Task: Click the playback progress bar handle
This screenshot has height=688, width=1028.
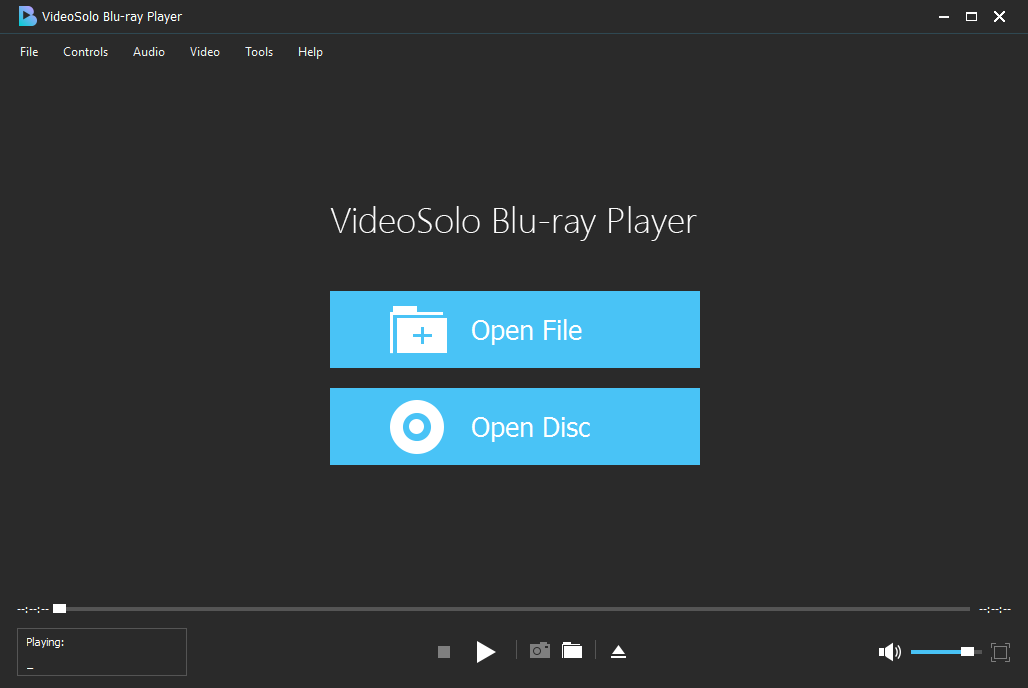Action: (x=60, y=609)
